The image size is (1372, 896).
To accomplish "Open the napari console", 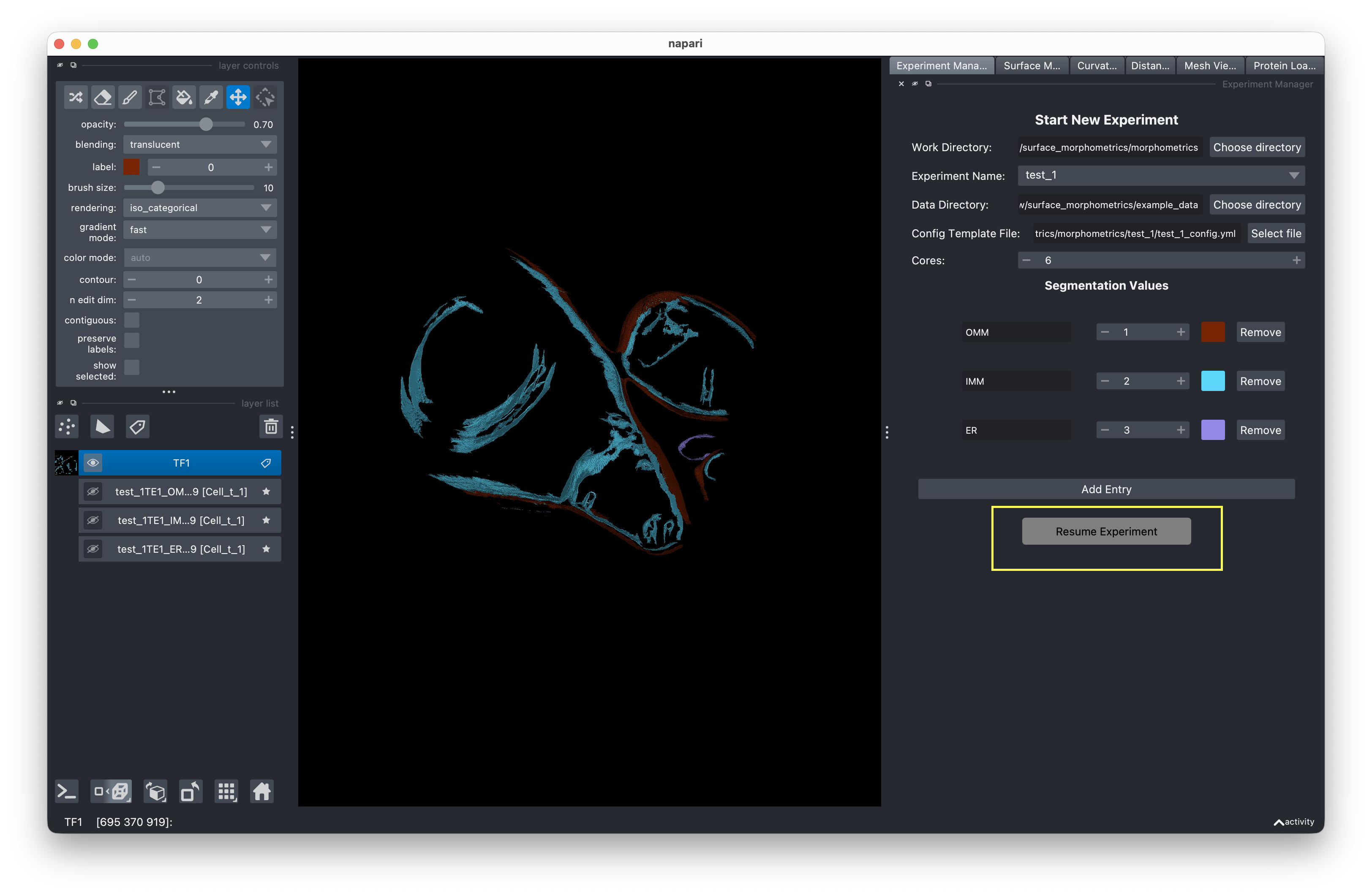I will (67, 792).
